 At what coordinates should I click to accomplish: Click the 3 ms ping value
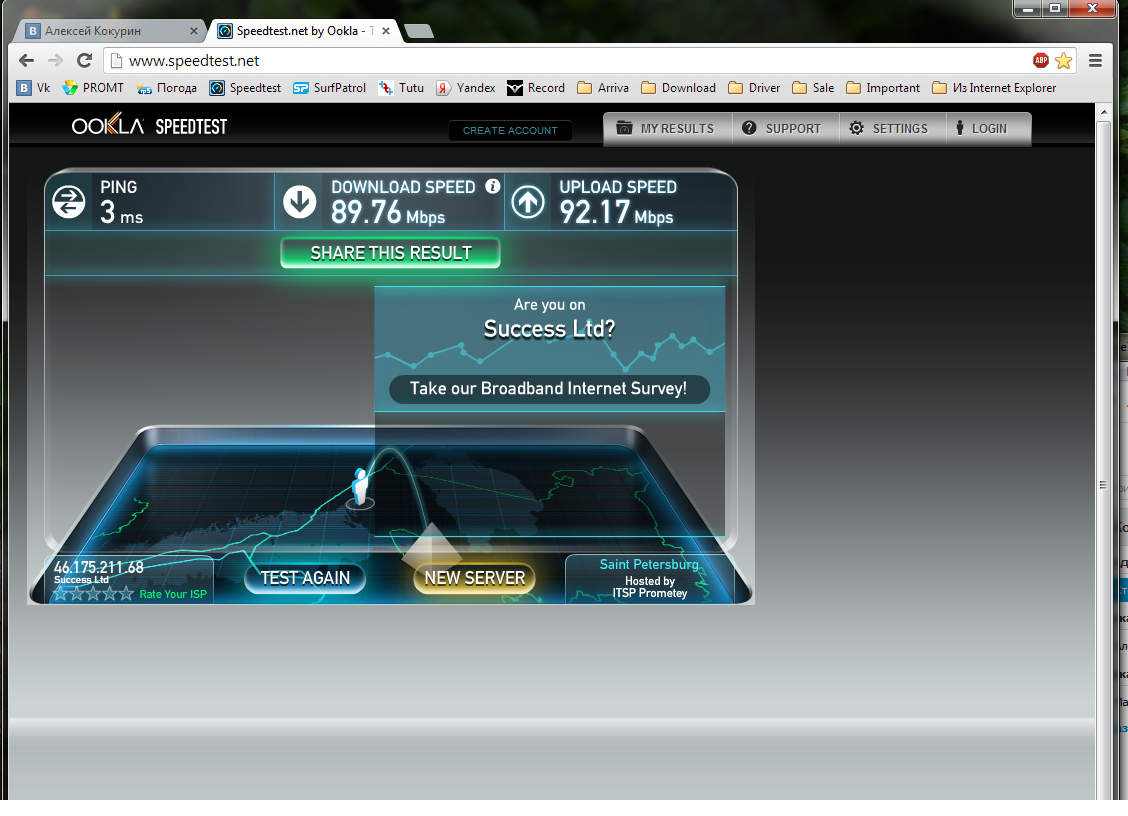tap(121, 212)
